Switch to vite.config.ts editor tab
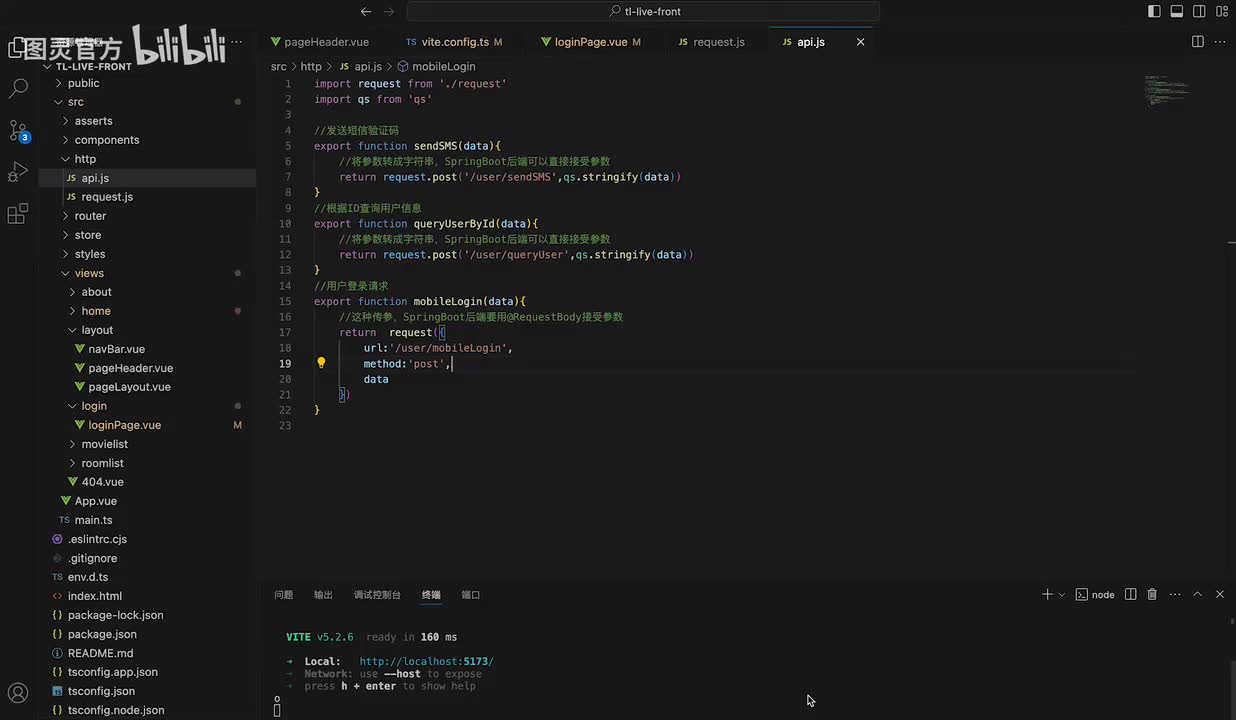 click(455, 42)
